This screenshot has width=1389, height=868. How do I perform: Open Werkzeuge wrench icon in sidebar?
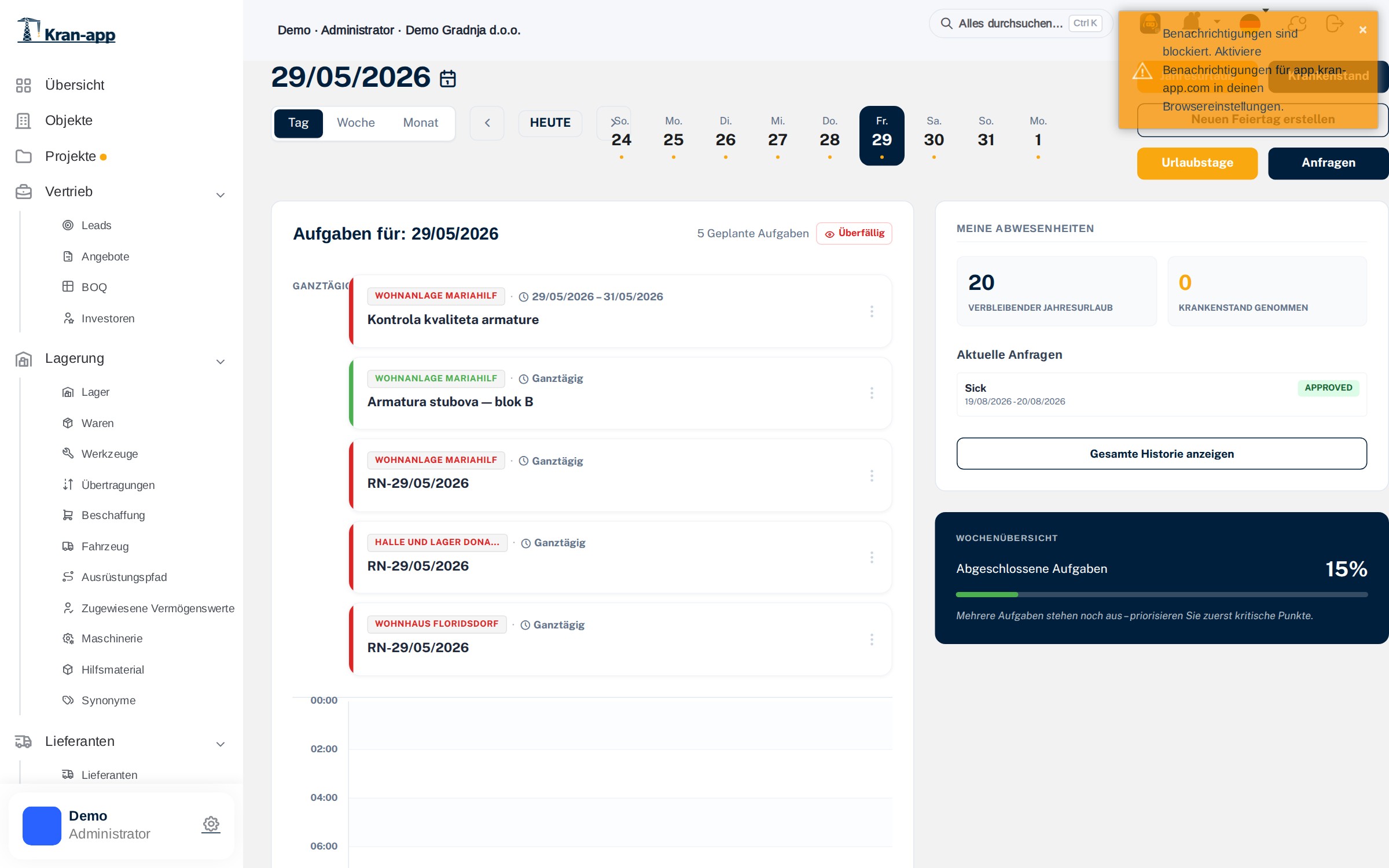[x=68, y=454]
